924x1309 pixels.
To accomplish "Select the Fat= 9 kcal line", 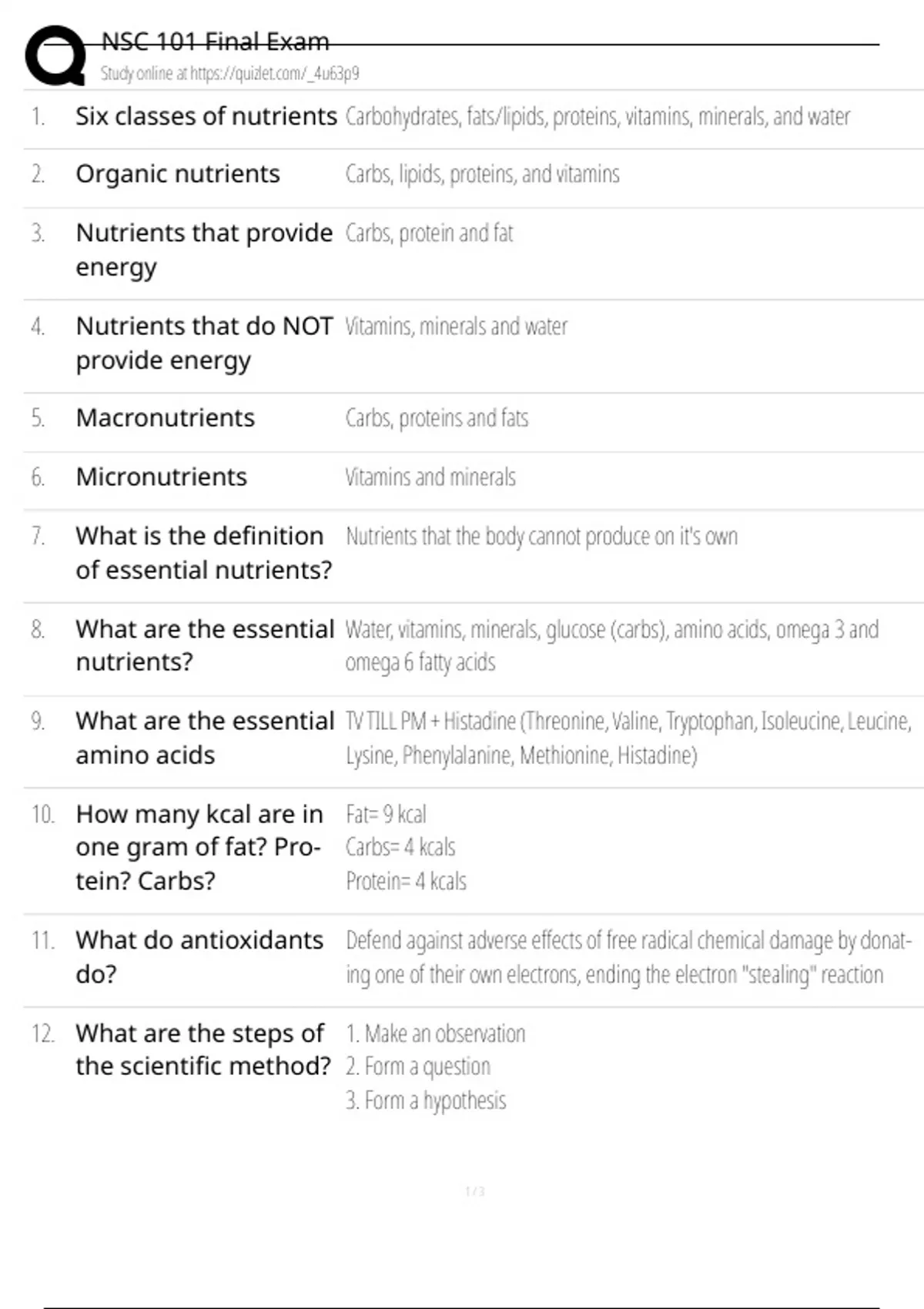I will tap(386, 815).
